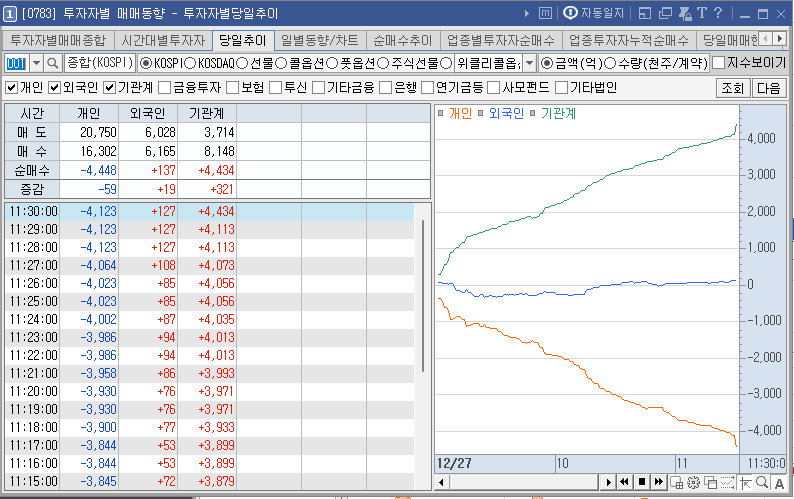Viewport: 794px width, 499px height.
Task: Click the chart rewind double-arrow button
Action: pyautogui.click(x=624, y=482)
